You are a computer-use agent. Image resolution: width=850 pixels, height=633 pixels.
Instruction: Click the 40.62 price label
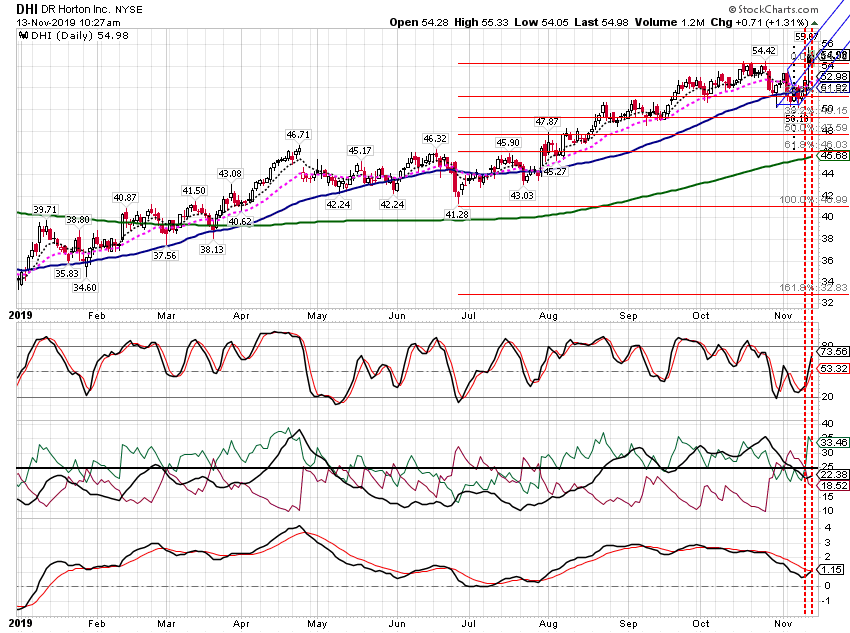coord(240,221)
